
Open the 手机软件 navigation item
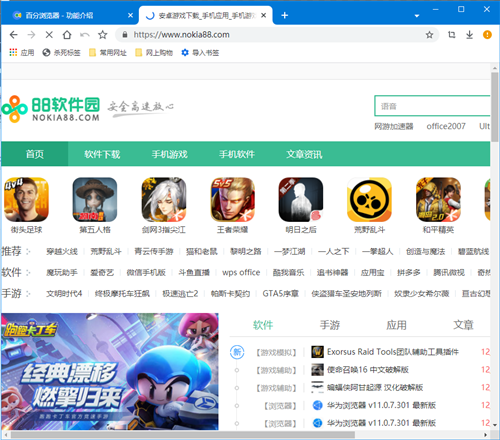(237, 154)
